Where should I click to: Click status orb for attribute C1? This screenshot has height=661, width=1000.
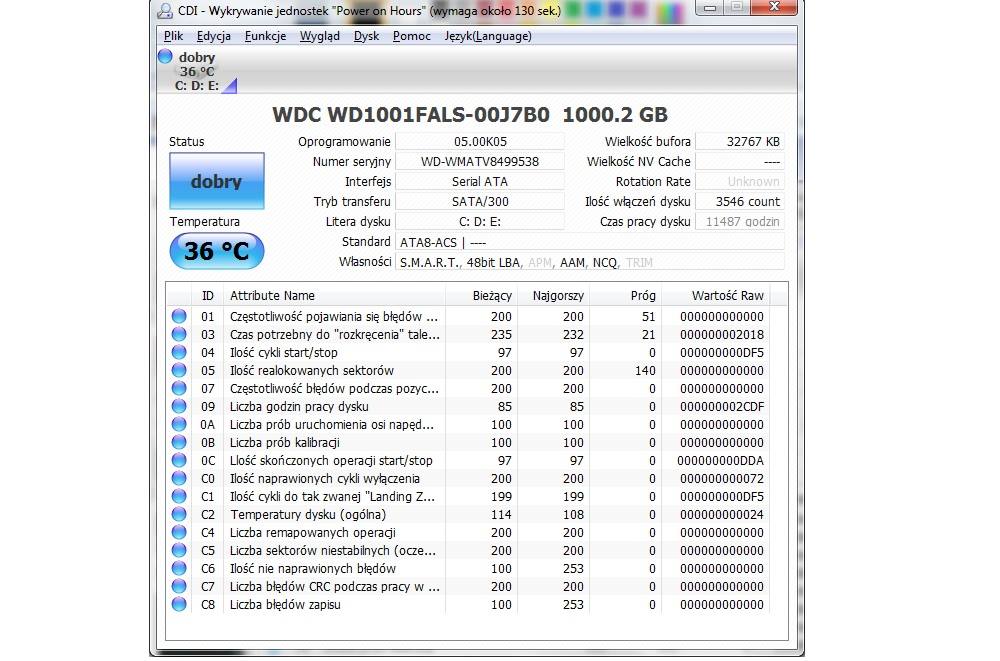[179, 496]
